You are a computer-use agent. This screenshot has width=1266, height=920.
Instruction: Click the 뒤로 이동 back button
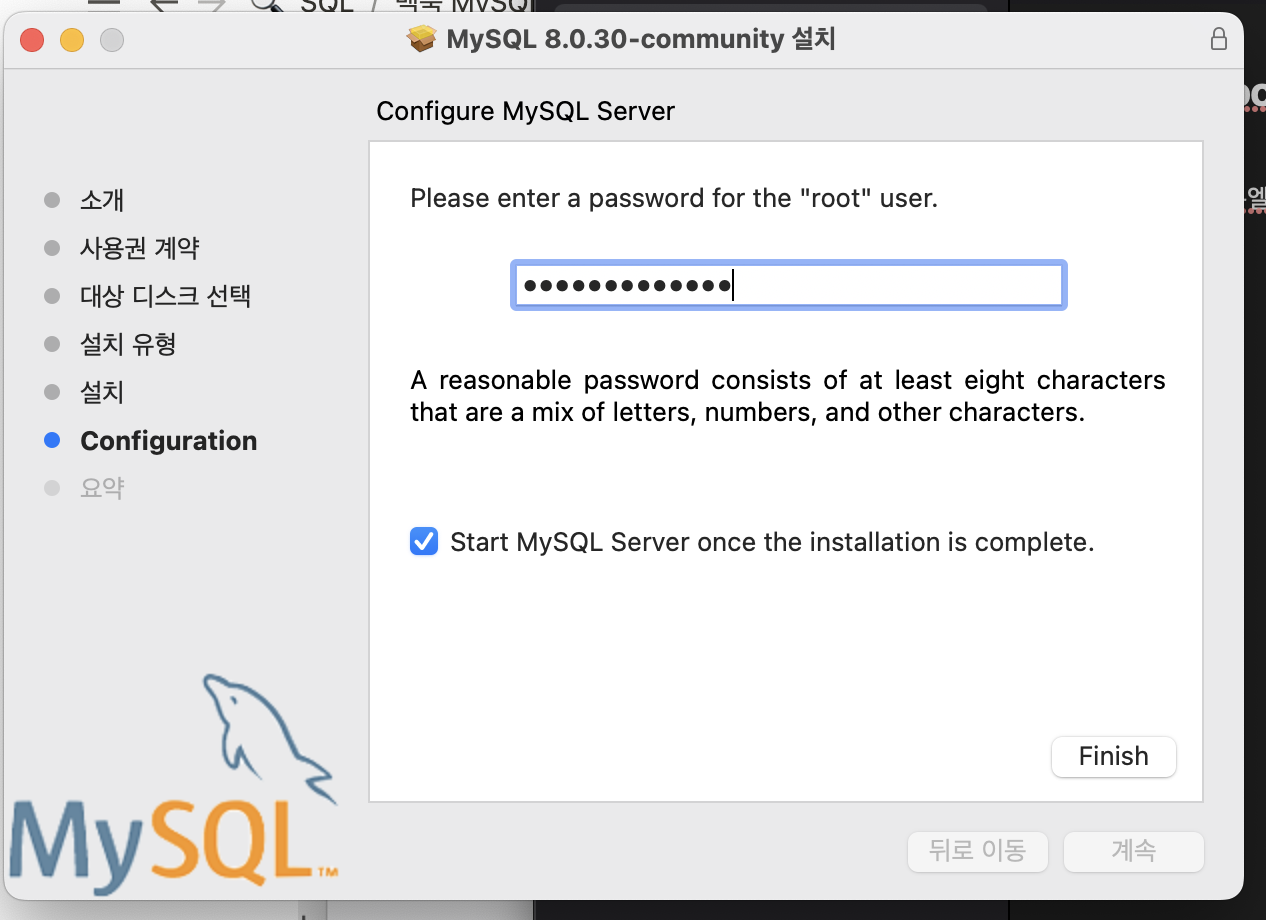(977, 851)
